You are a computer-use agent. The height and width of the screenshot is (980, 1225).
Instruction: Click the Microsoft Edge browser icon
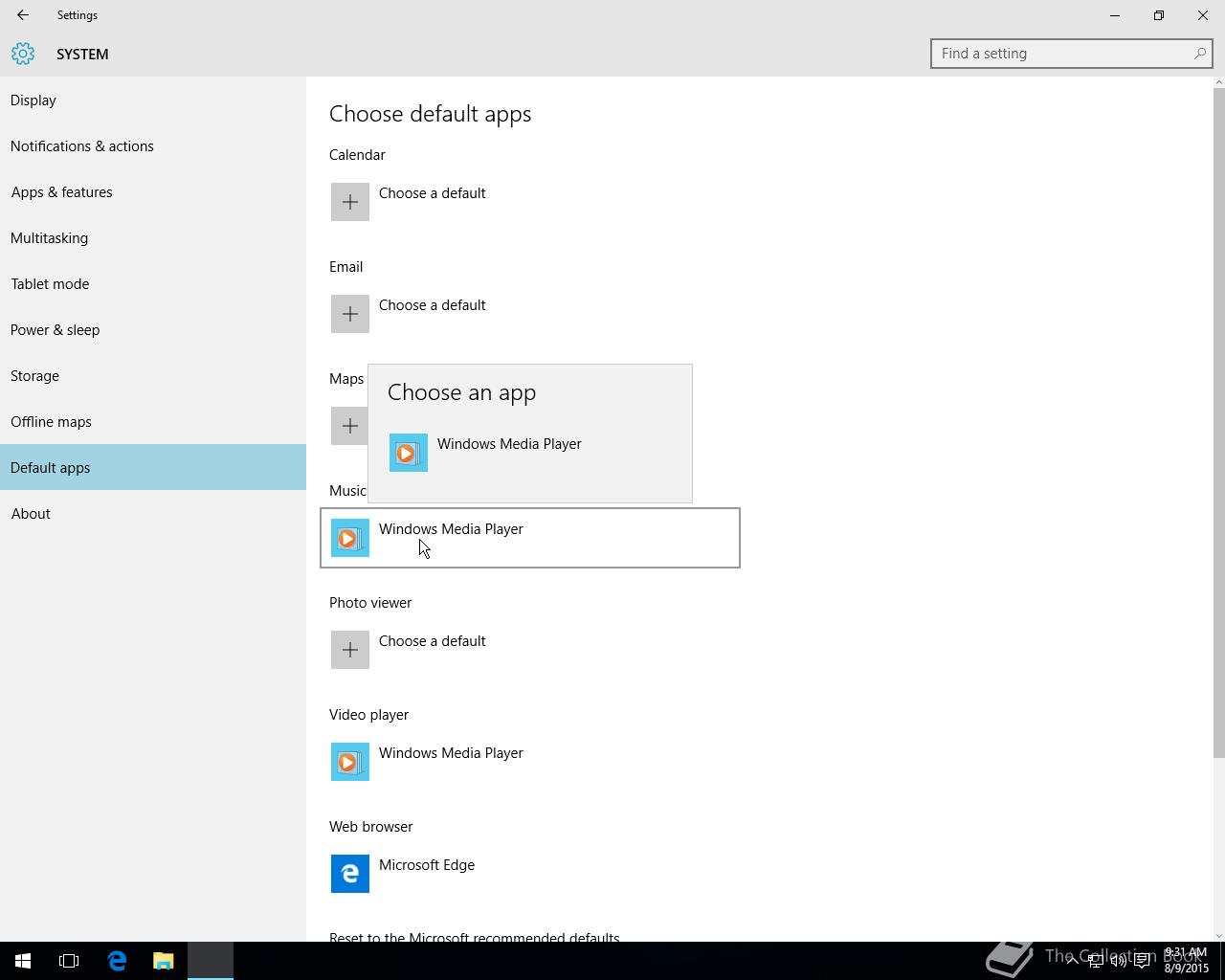click(x=350, y=874)
